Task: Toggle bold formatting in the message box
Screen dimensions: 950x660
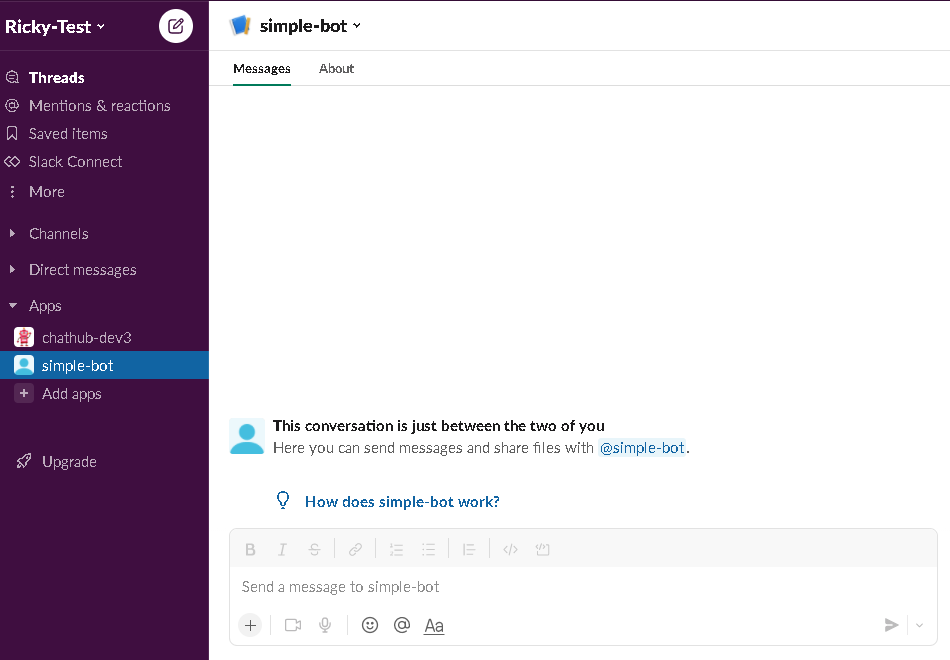Action: click(x=250, y=548)
